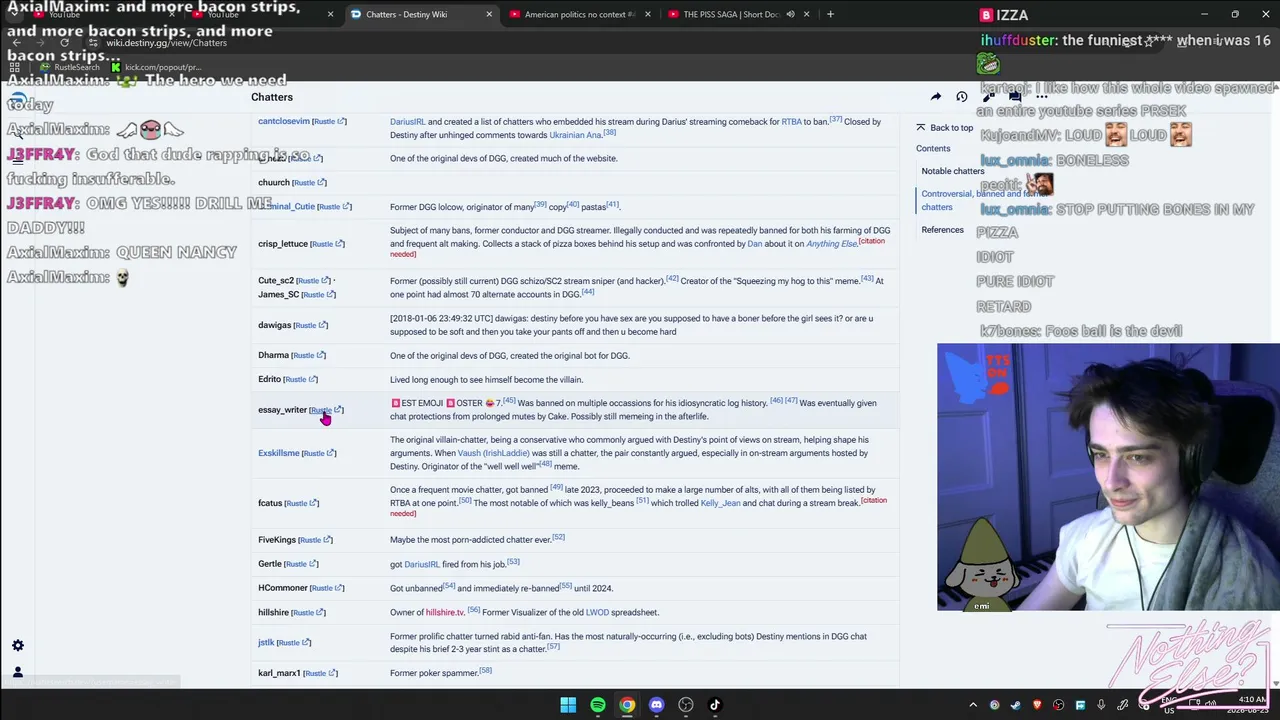Open the Exskillsme chatter link
The width and height of the screenshot is (1280, 720).
point(279,453)
